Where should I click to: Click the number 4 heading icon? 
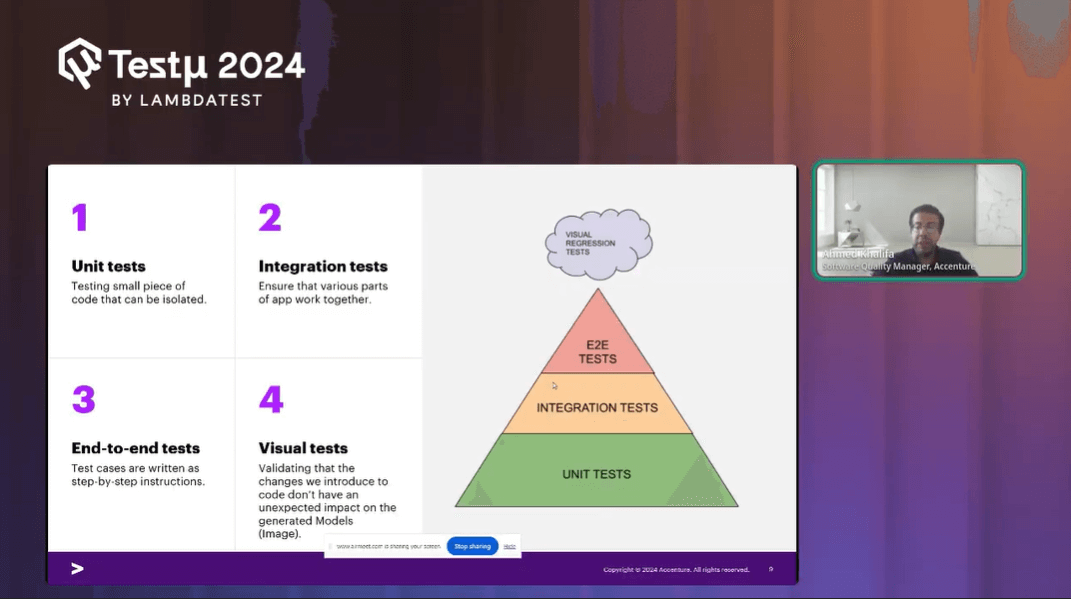(x=270, y=398)
